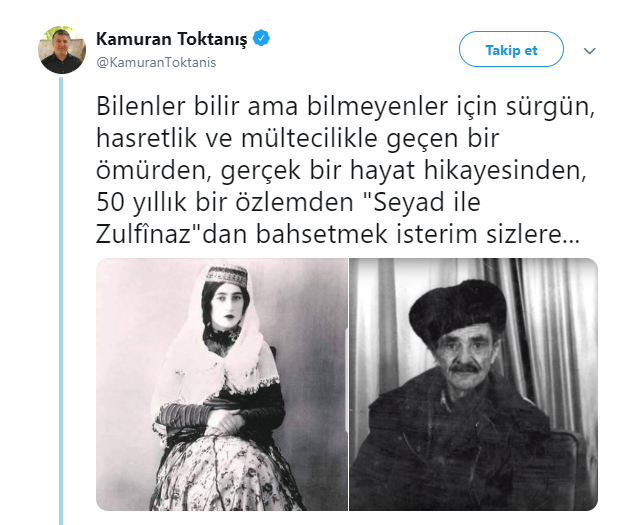View the woman's black-and-white portrait
Screen dimensions: 627x525
click(222, 384)
